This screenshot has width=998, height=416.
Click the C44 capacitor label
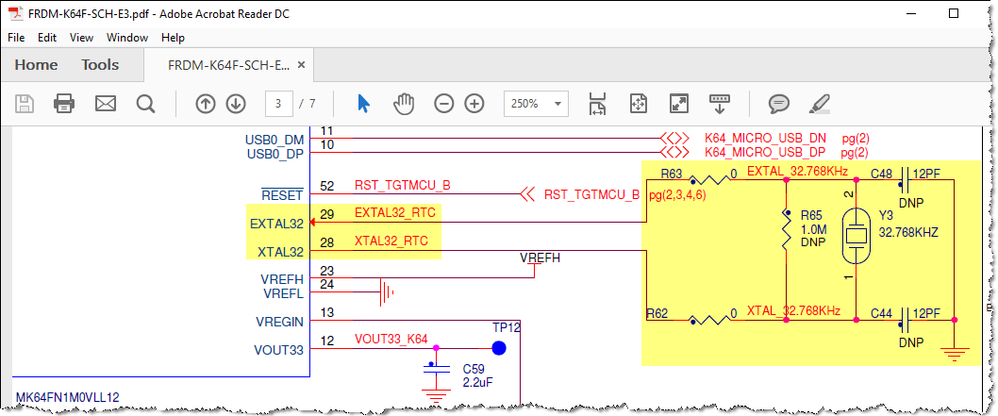882,312
